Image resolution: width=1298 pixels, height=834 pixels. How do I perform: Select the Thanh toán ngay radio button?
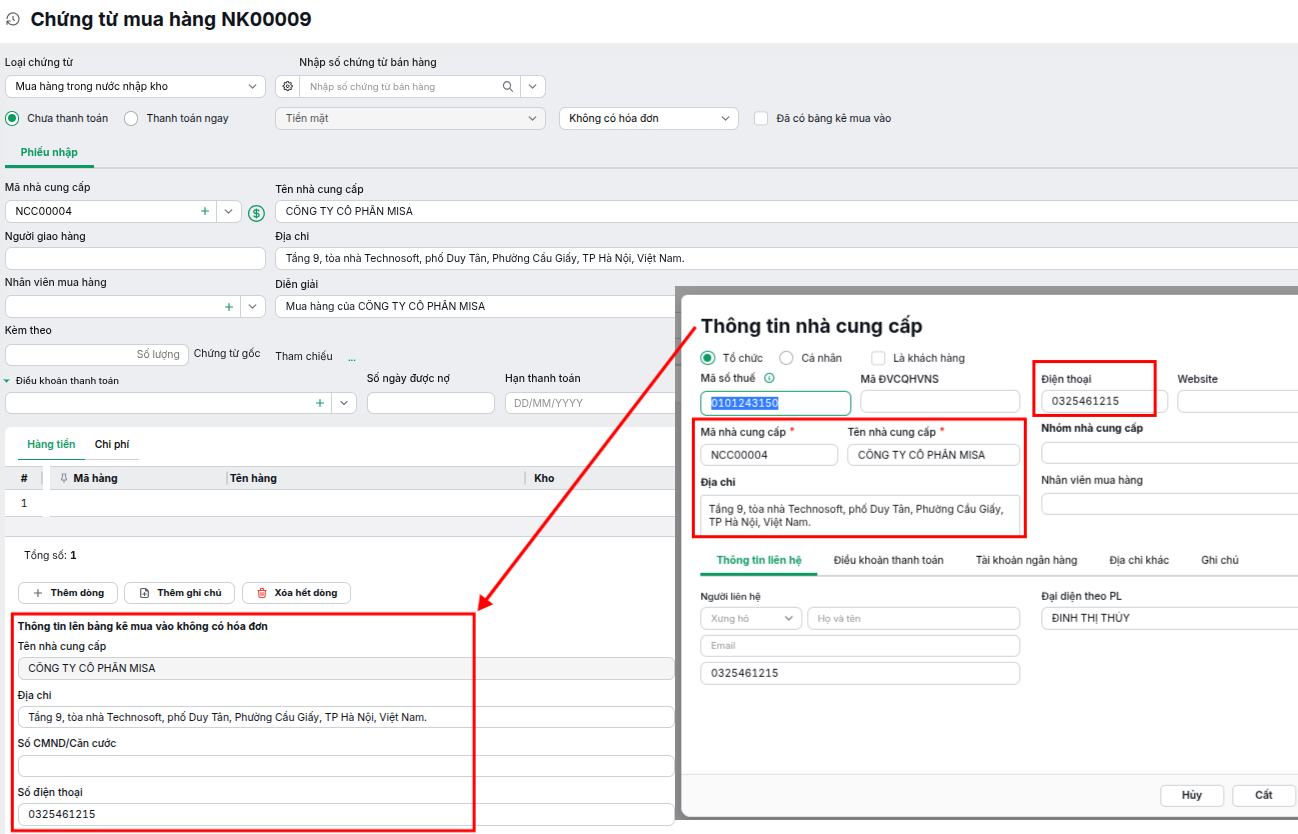tap(131, 118)
